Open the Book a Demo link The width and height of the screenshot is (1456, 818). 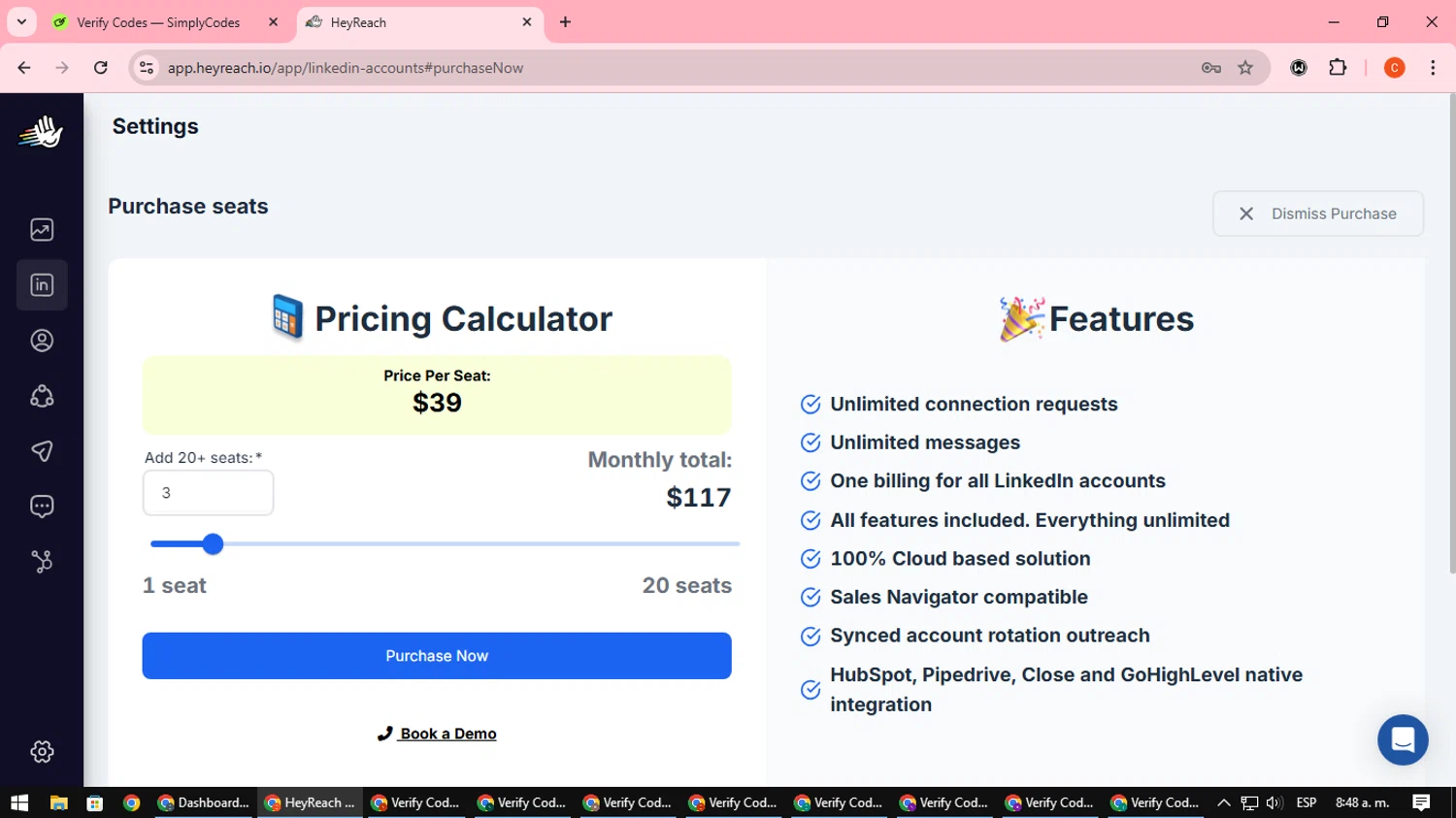point(437,734)
